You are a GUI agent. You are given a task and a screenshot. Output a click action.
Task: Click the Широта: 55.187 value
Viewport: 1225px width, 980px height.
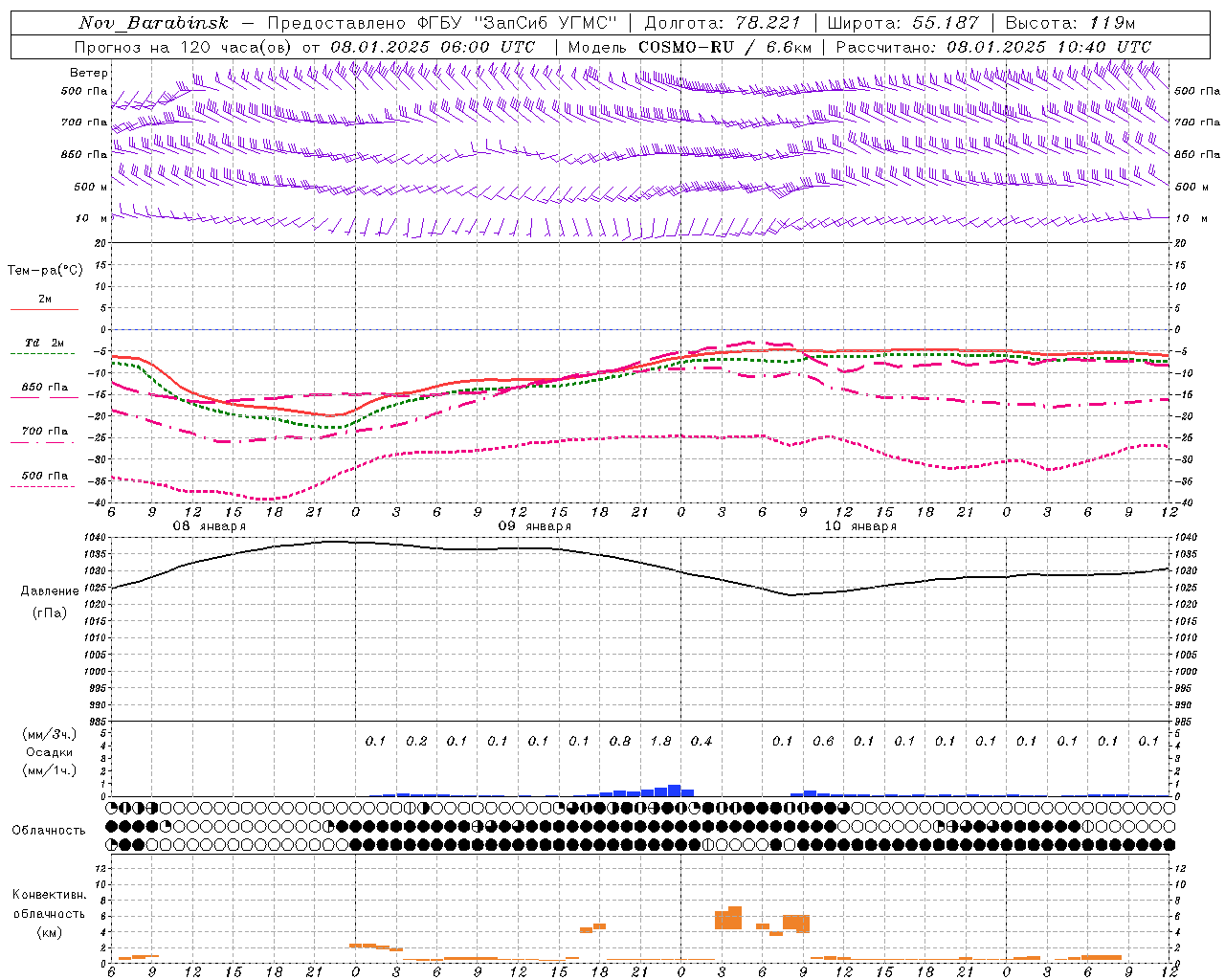[902, 23]
